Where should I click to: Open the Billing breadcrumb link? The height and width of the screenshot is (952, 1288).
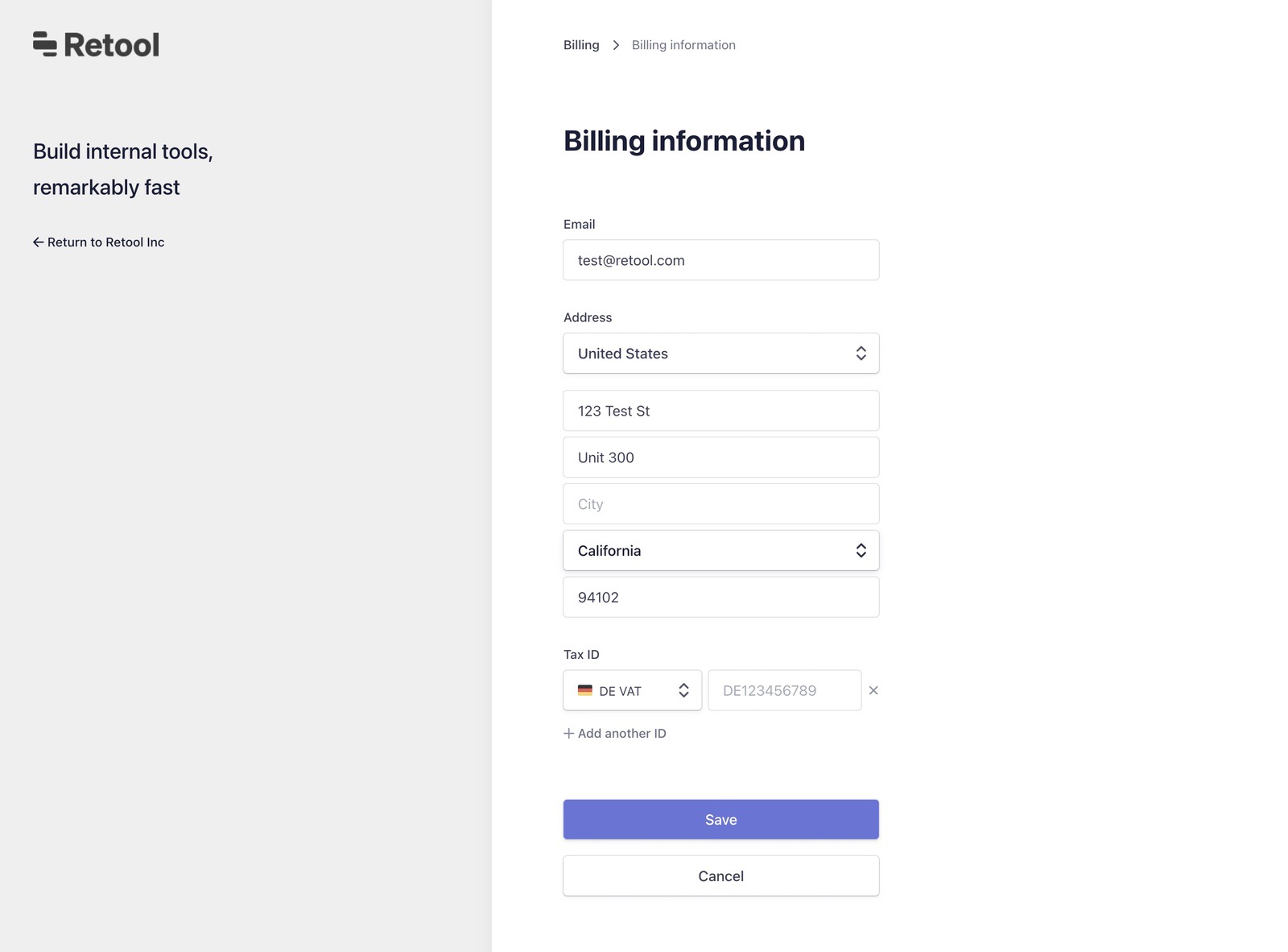pyautogui.click(x=581, y=45)
